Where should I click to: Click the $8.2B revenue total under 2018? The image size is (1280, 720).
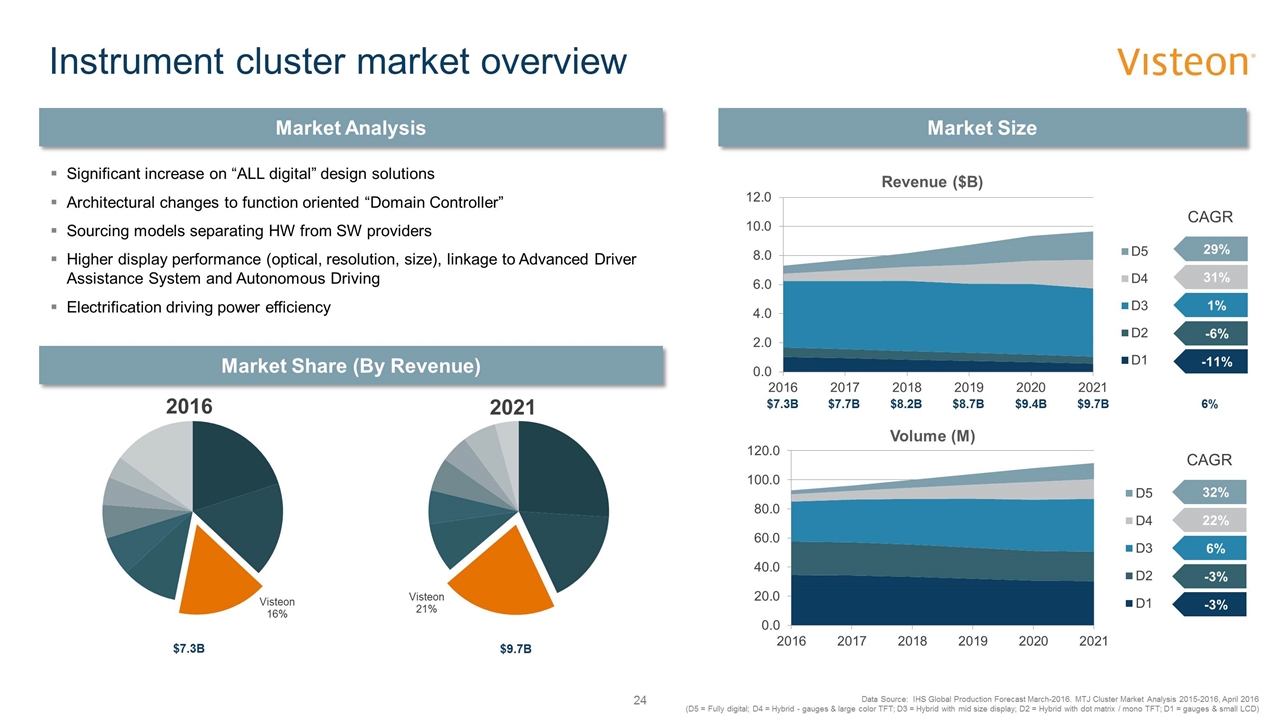pos(907,404)
